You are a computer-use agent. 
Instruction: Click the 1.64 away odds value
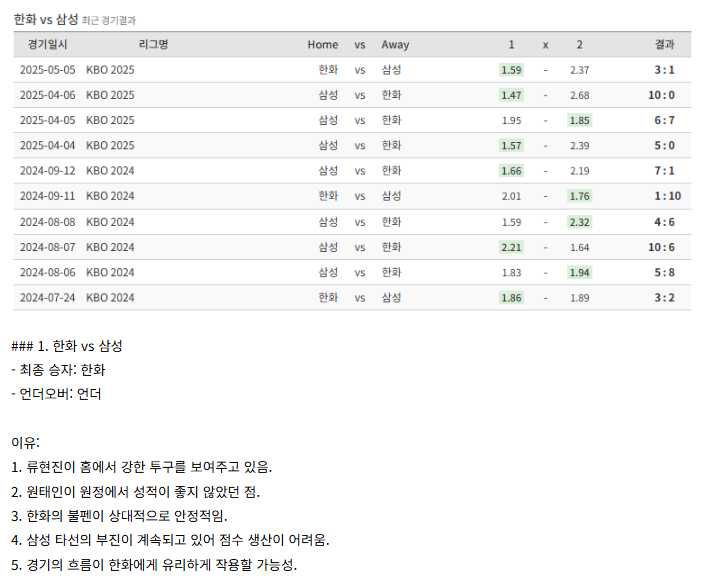(580, 247)
